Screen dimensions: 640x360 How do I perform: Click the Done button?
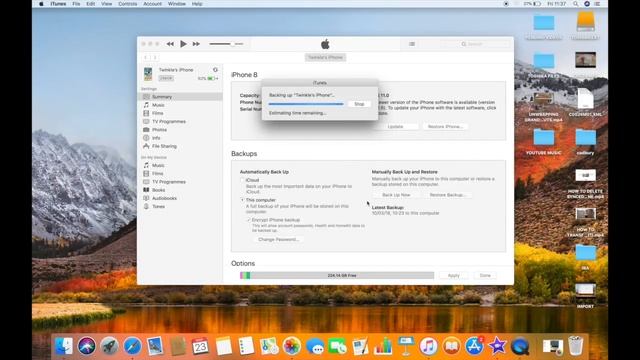(x=485, y=276)
